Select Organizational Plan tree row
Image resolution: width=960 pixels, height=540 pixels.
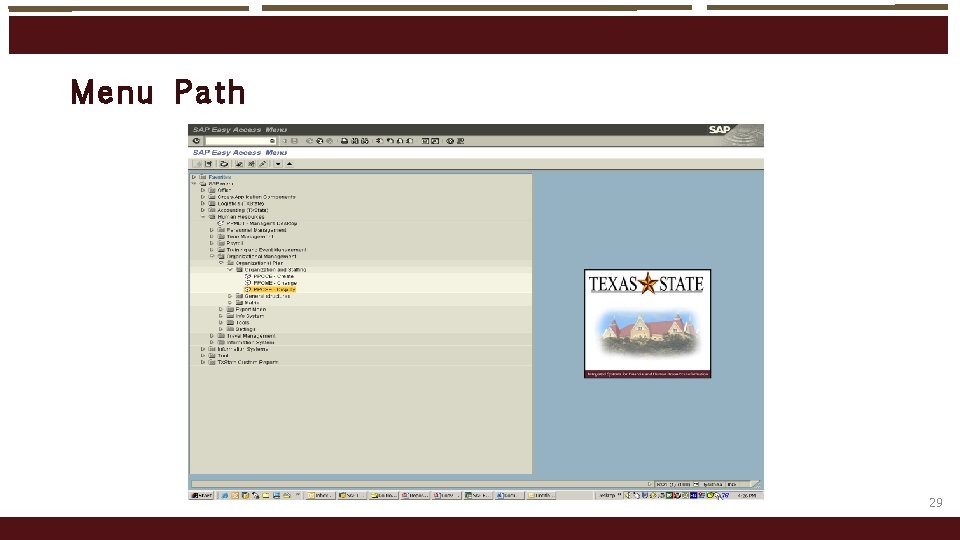coord(259,263)
